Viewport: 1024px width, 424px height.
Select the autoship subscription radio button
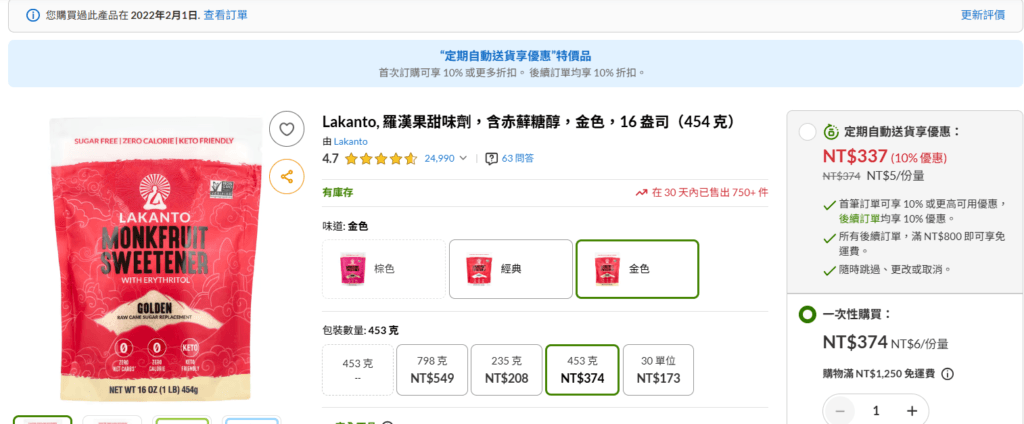tap(807, 132)
